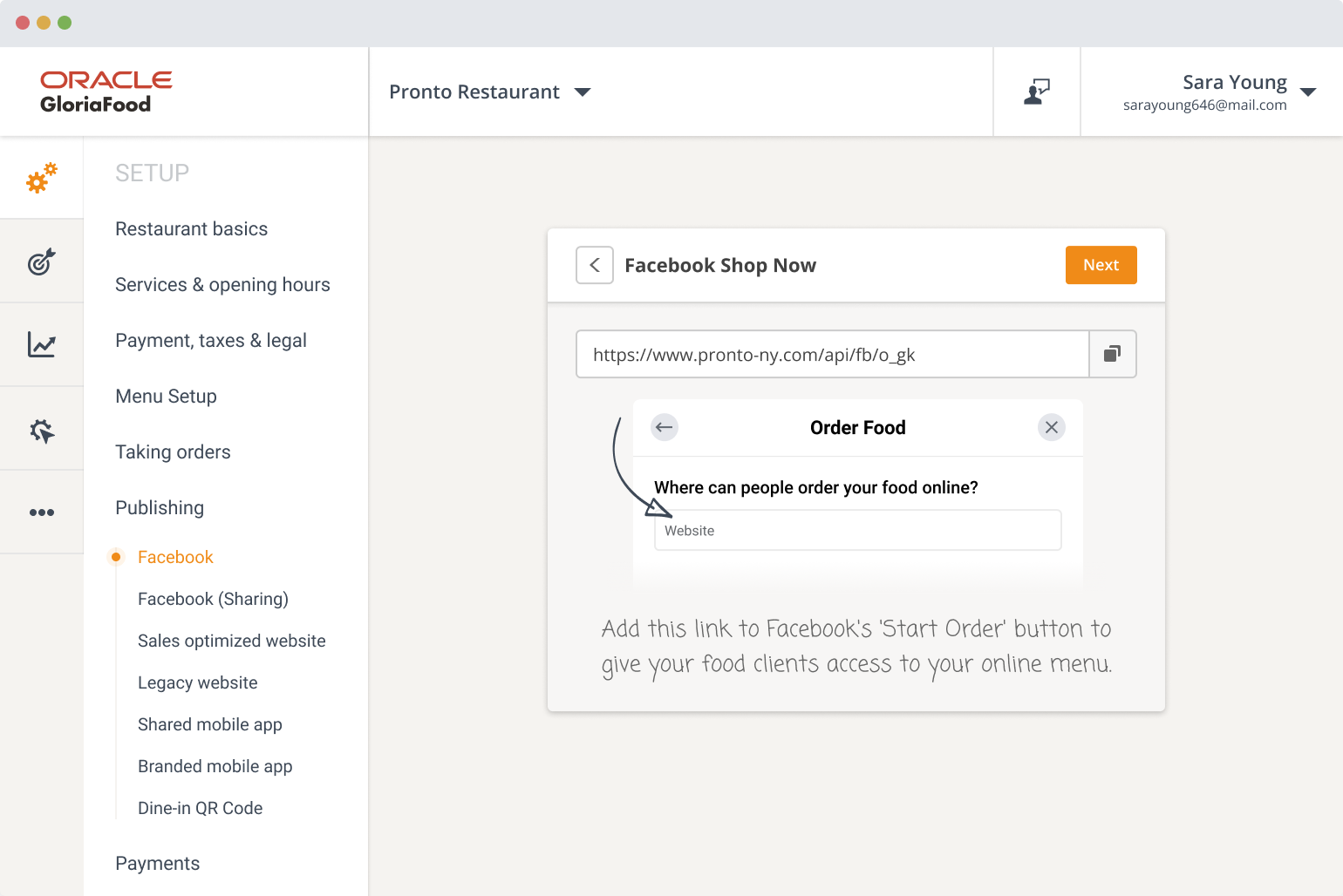Image resolution: width=1343 pixels, height=896 pixels.
Task: Copy the ordering link using the copy icon
Action: [1112, 354]
